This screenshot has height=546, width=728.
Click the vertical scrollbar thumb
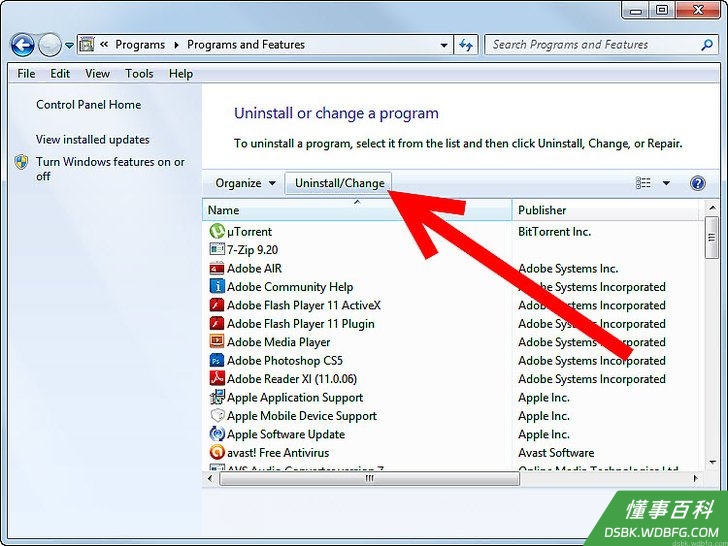tap(711, 237)
